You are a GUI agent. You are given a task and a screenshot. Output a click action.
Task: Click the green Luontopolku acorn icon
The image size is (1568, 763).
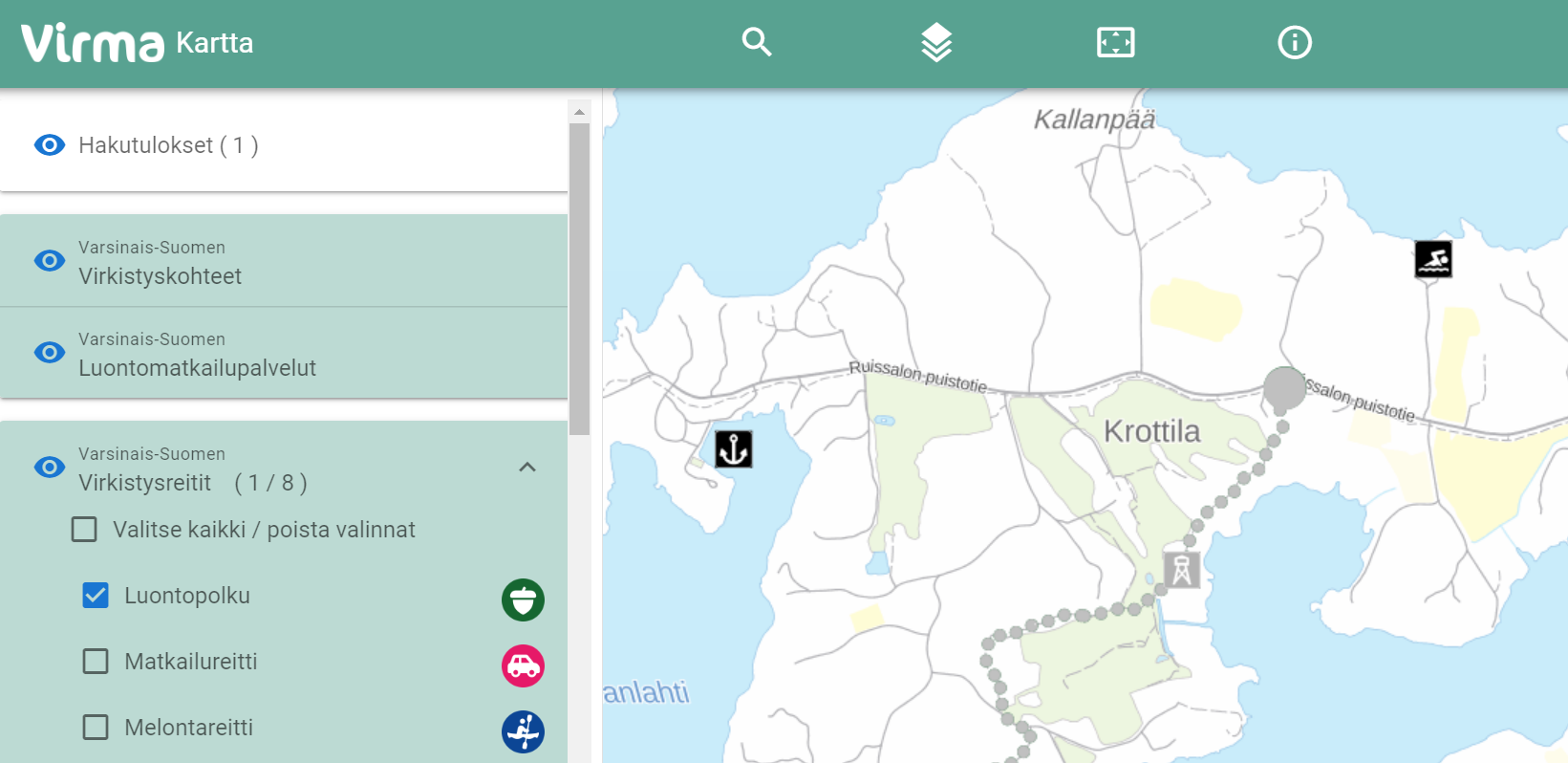coord(523,599)
